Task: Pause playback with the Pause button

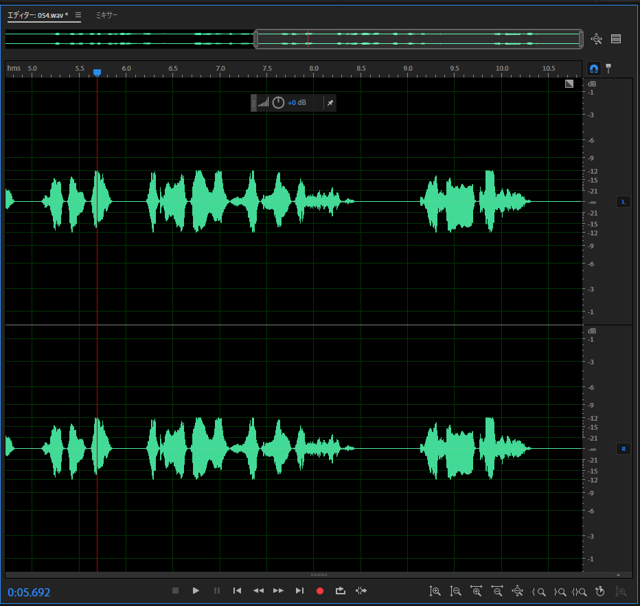Action: pyautogui.click(x=217, y=590)
